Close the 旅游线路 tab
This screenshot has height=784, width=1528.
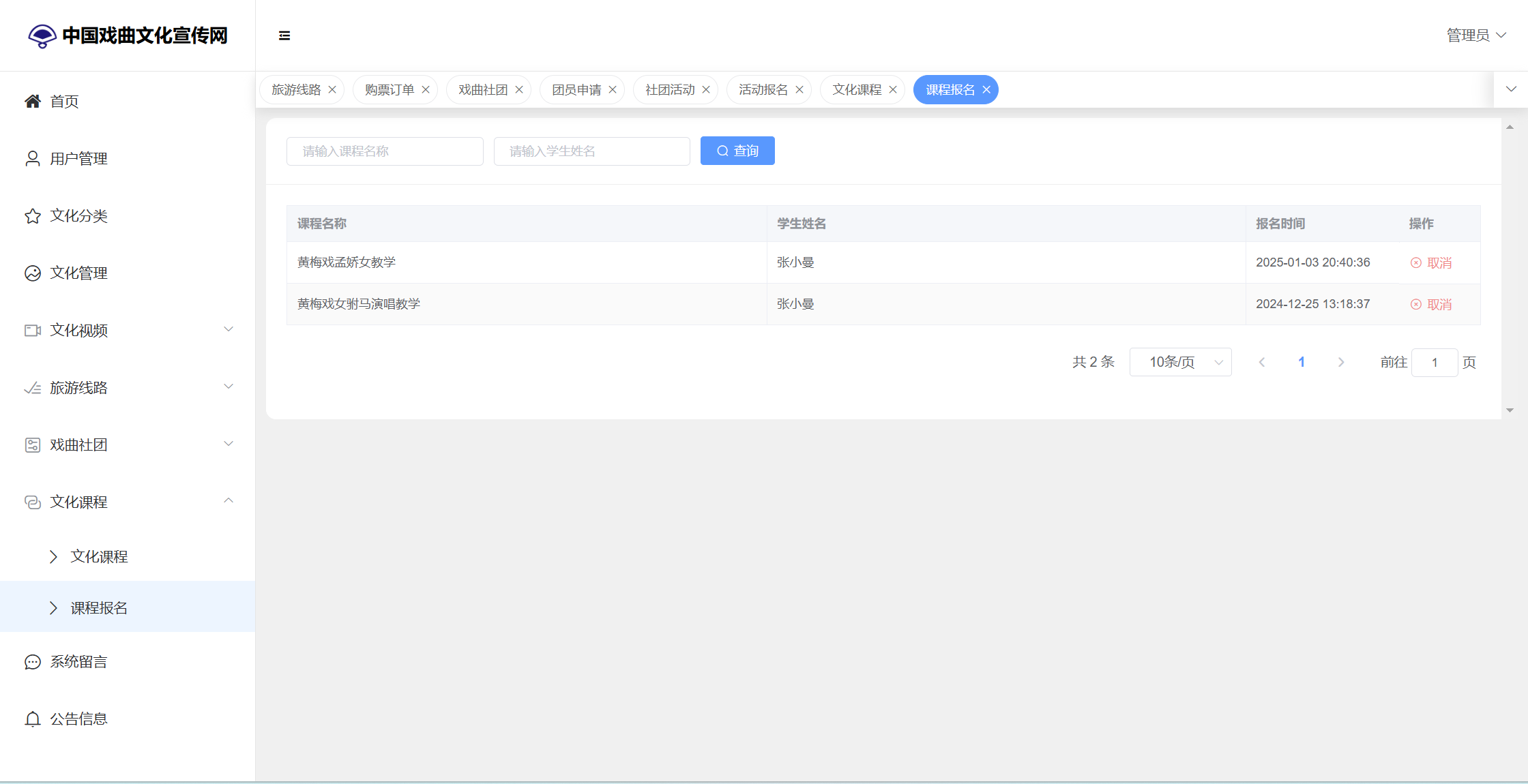(332, 90)
